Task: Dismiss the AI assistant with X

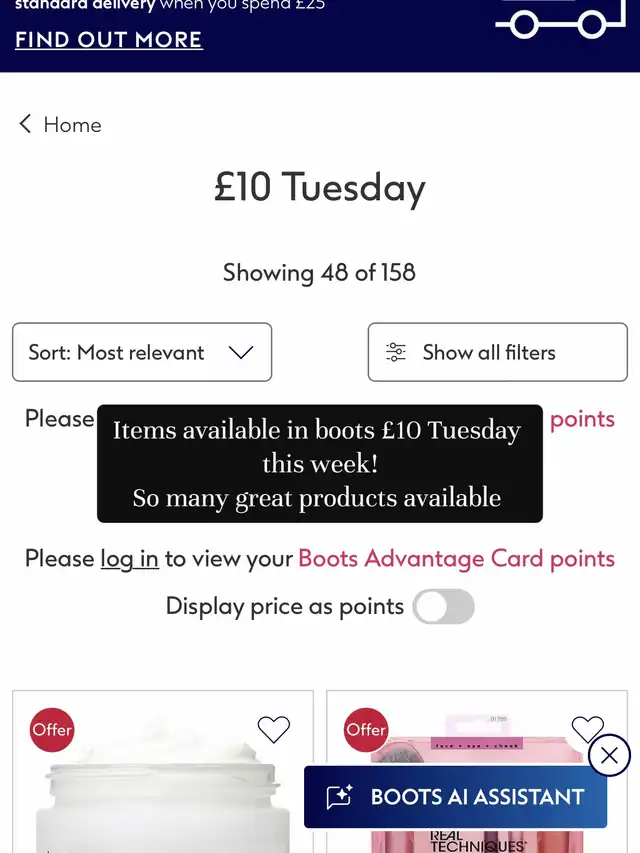Action: tap(609, 755)
